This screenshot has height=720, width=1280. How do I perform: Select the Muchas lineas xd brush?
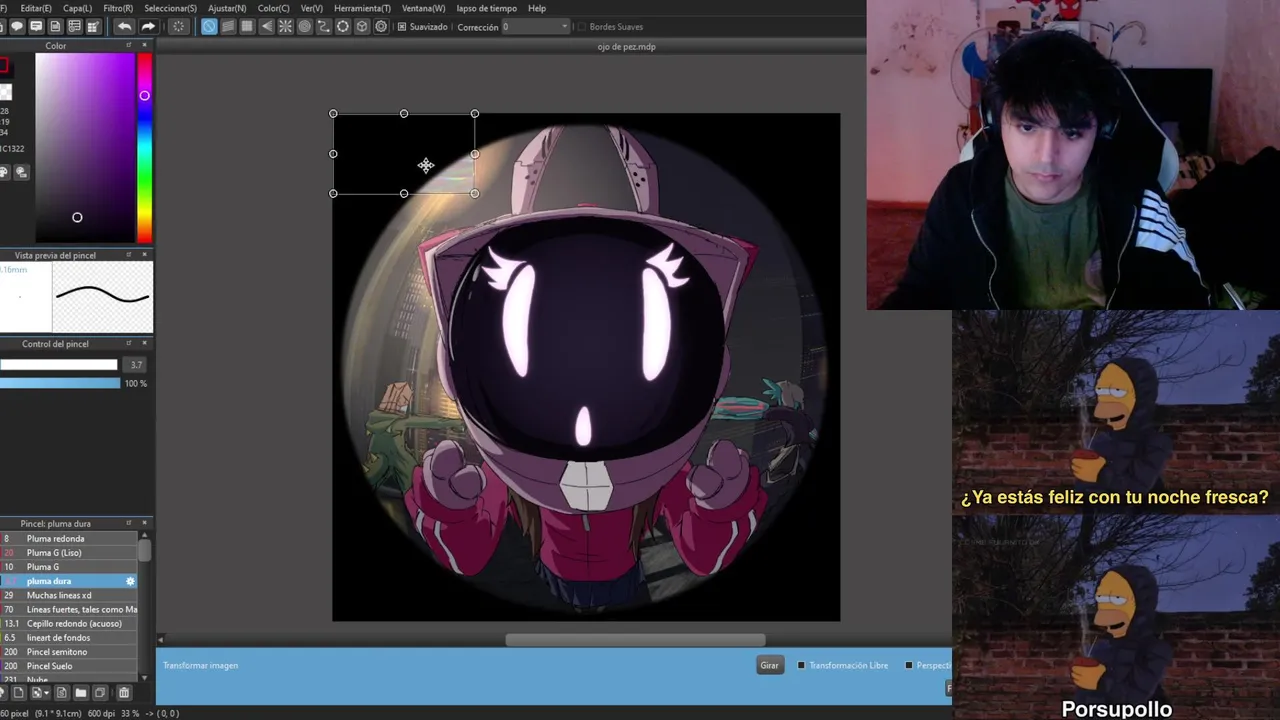tap(69, 595)
